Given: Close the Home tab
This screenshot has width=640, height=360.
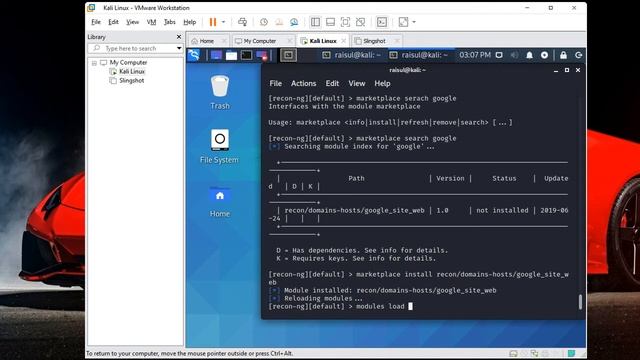Looking at the screenshot, I should point(224,41).
